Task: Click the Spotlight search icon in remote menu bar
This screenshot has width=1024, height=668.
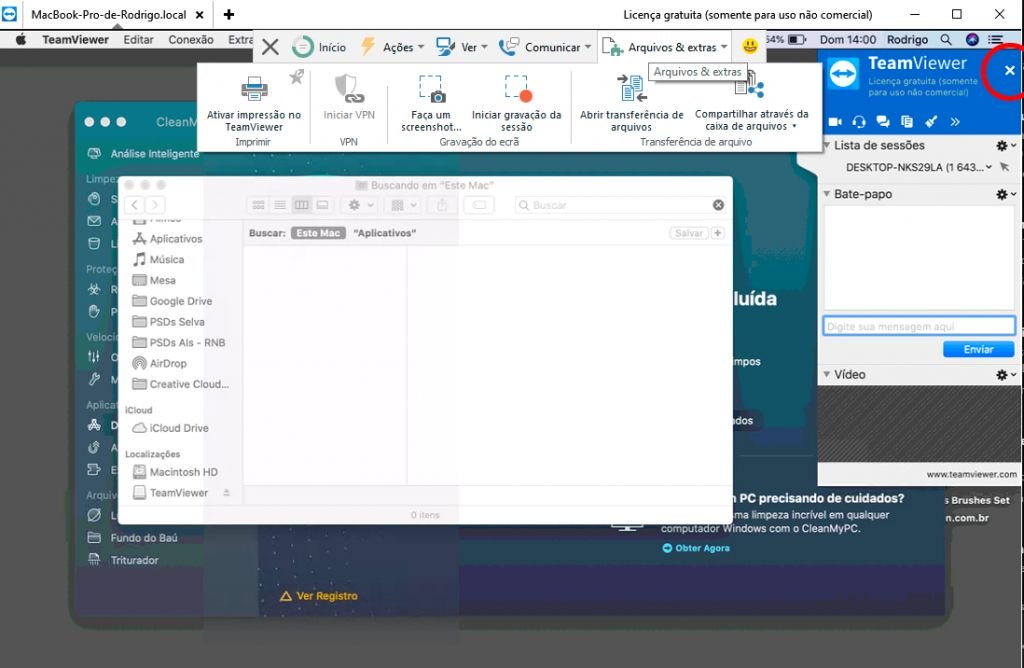Action: [946, 39]
